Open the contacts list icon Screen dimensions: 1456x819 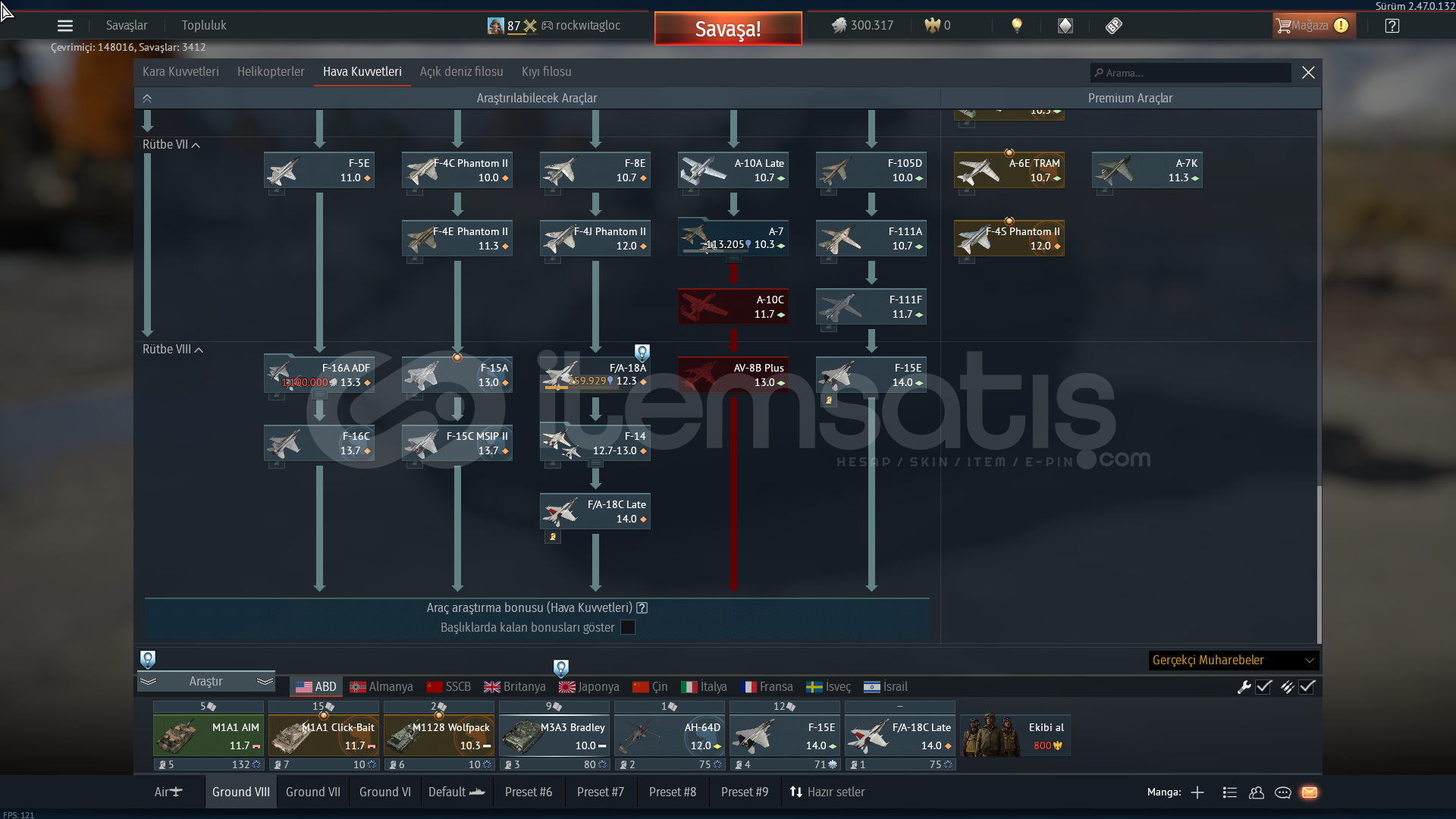[1230, 792]
